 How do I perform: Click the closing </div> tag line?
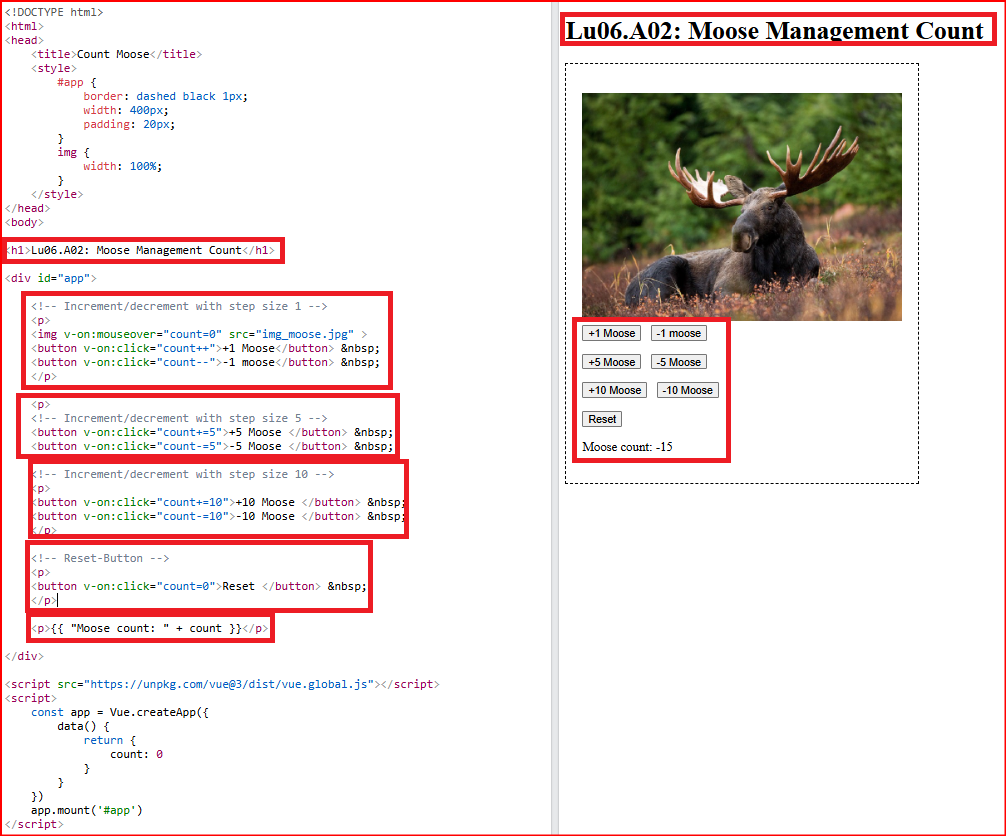pyautogui.click(x=24, y=656)
